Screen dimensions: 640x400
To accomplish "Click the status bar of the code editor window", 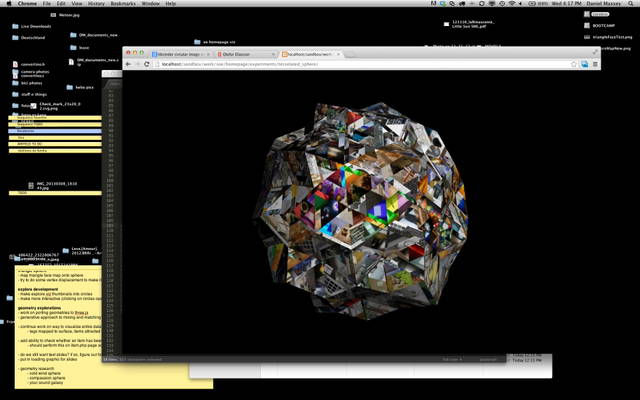I will 304,359.
